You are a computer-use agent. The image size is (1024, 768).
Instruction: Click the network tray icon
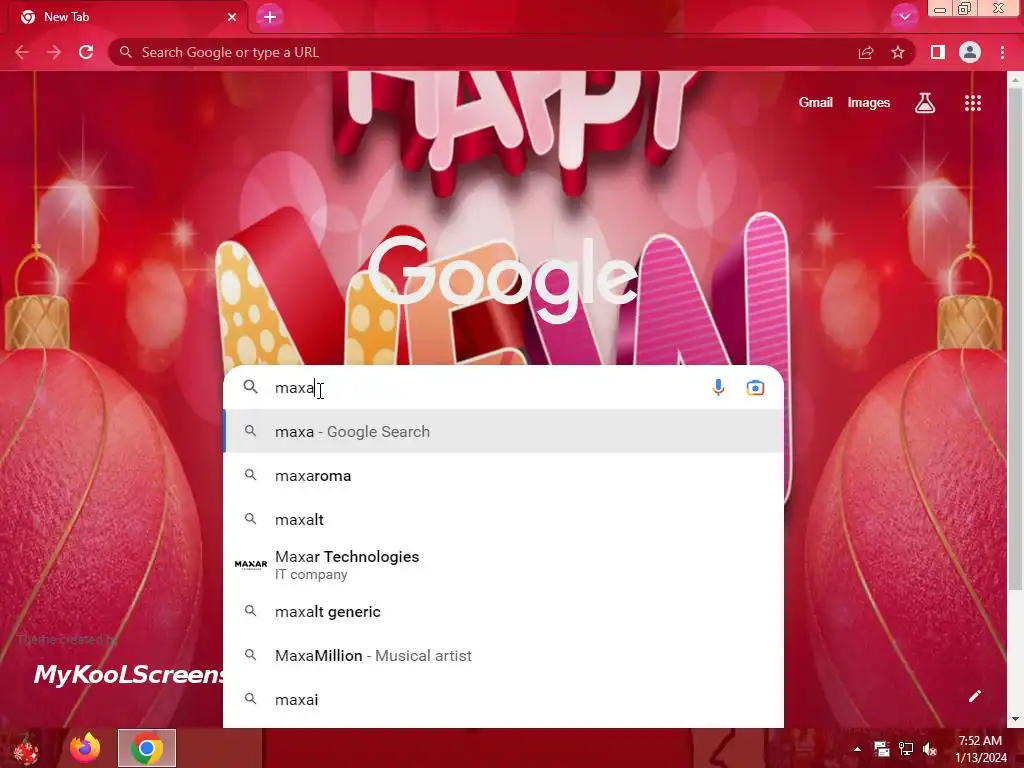[x=905, y=749]
